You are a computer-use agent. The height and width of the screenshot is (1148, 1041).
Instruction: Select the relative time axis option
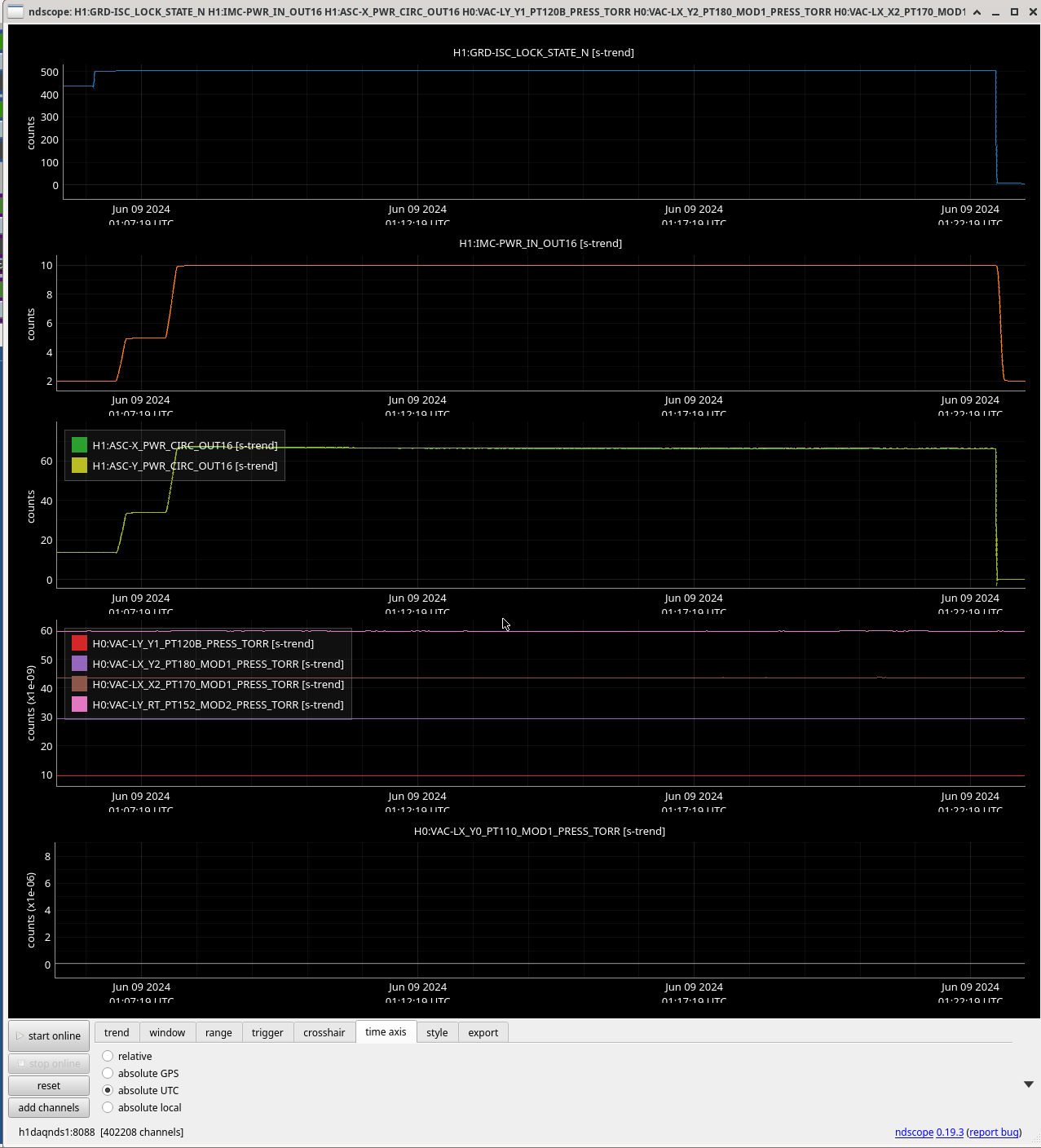(127, 1056)
